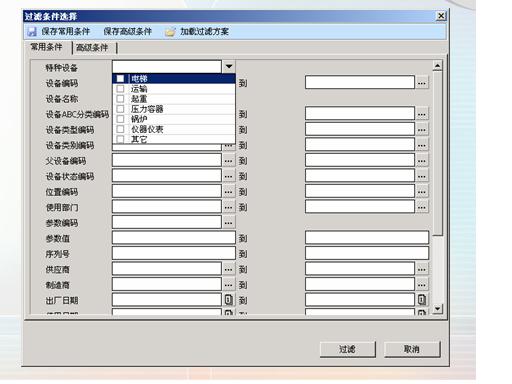Collapse the 特种设备 dropdown arrow
This screenshot has width=512, height=384.
[x=229, y=66]
